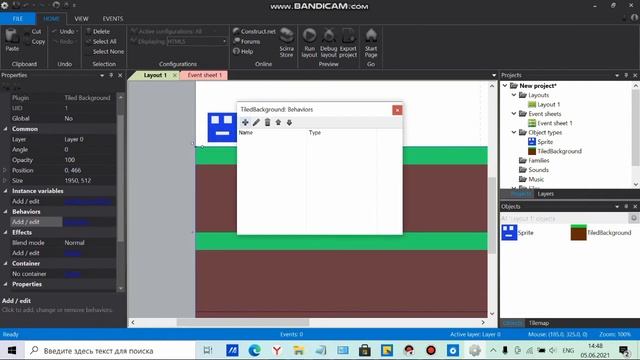Move behavior up with the up arrow
Screen dimensions: 640x360
[278, 122]
